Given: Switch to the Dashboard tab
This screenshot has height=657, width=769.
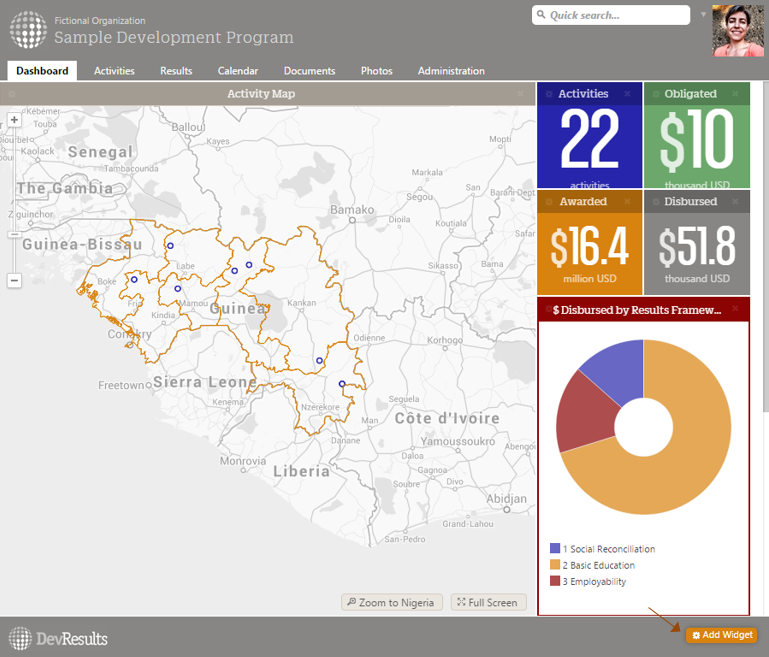Looking at the screenshot, I should (42, 71).
